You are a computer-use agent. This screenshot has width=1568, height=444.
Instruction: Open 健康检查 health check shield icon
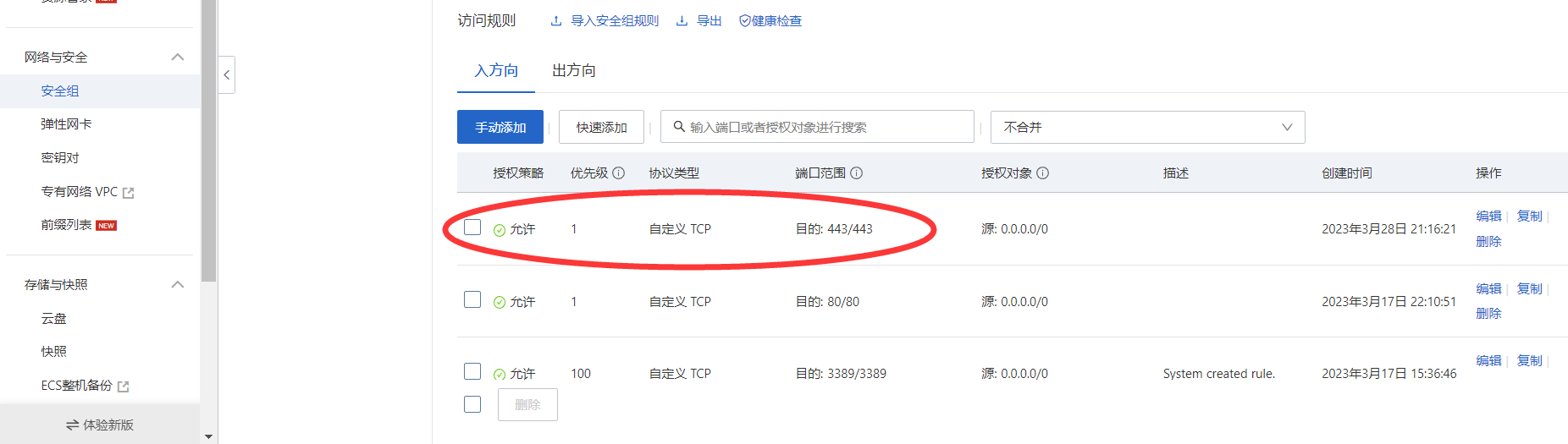[x=745, y=21]
